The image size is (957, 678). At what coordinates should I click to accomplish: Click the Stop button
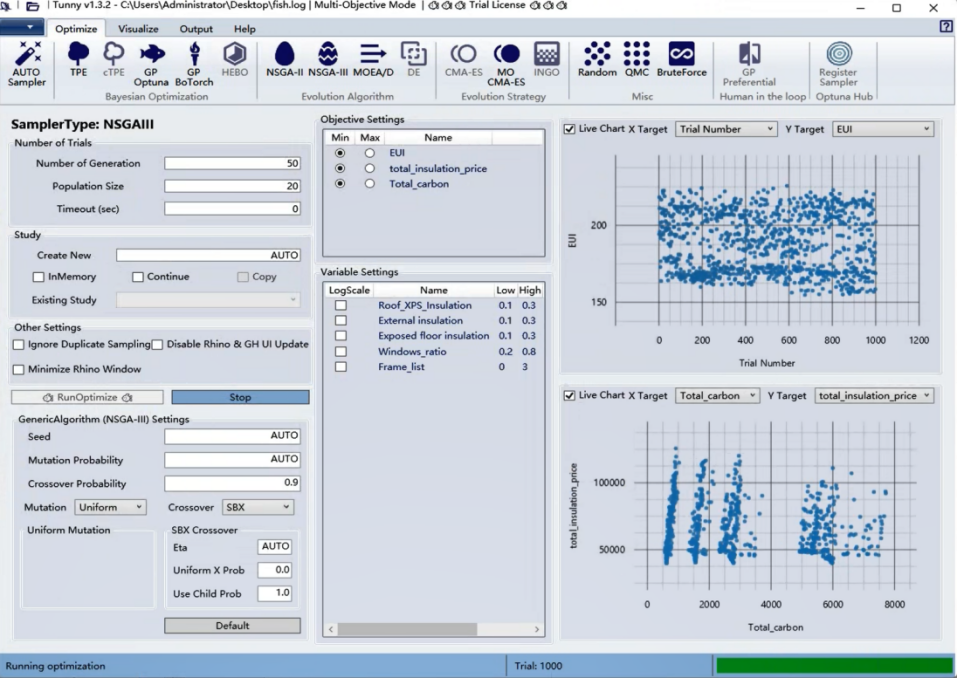pos(240,397)
